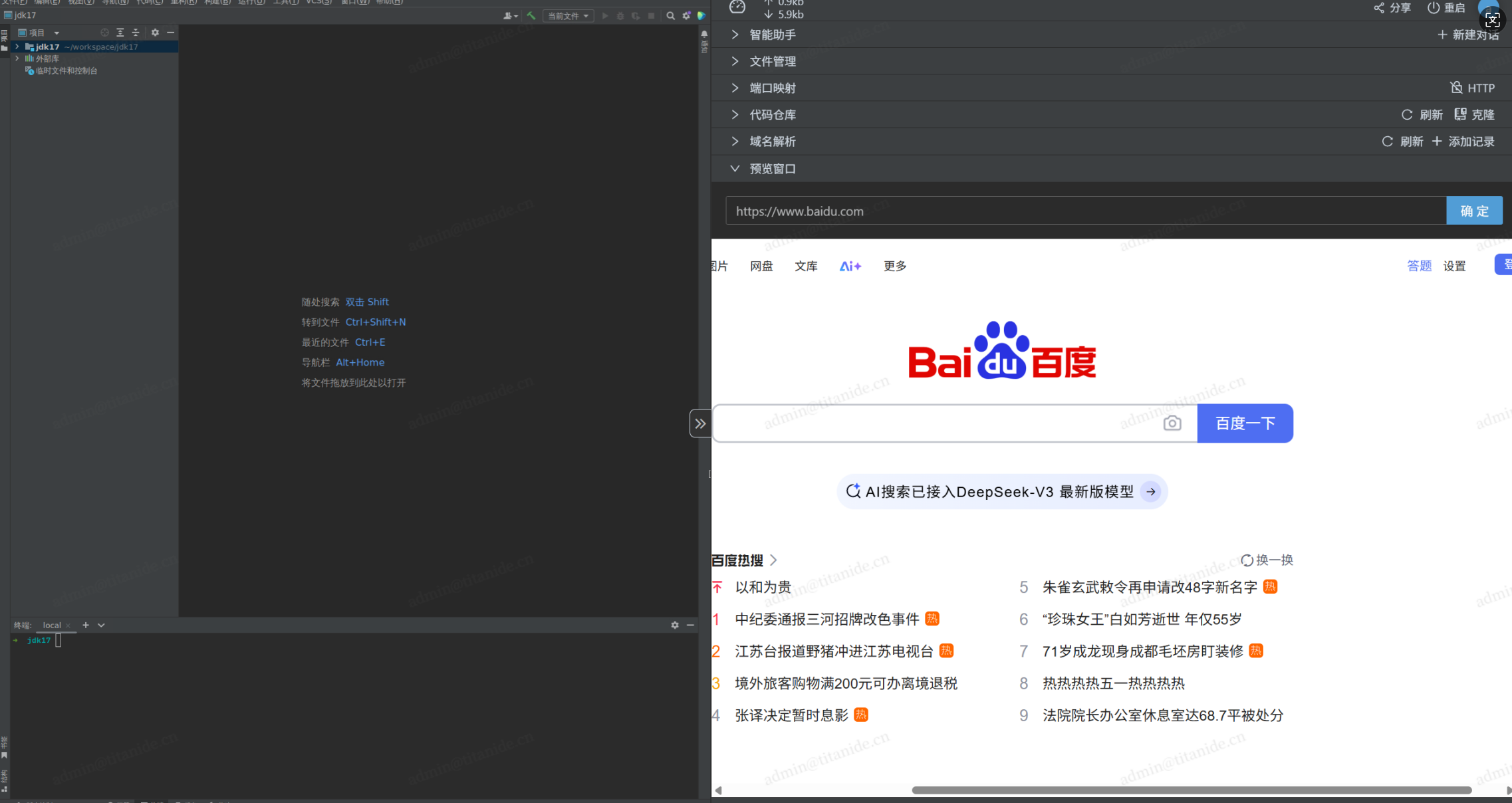Select the local terminal tab
The width and height of the screenshot is (1512, 803).
[52, 625]
